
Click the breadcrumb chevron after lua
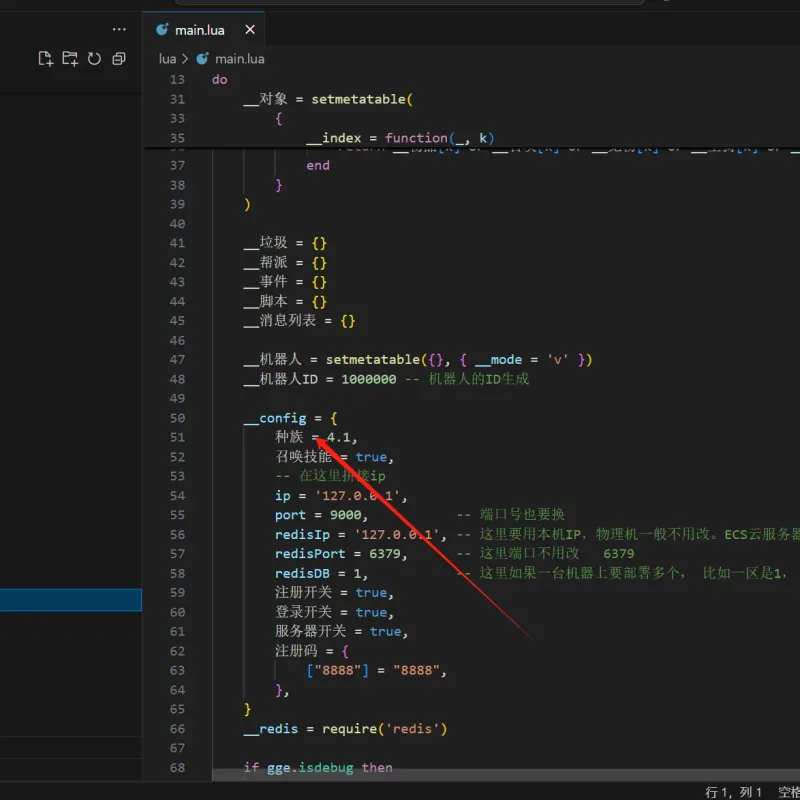(x=185, y=59)
